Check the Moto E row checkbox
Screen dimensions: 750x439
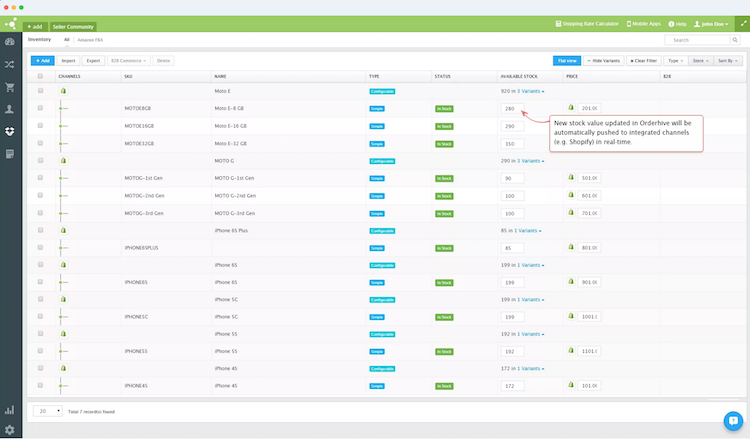coord(41,91)
